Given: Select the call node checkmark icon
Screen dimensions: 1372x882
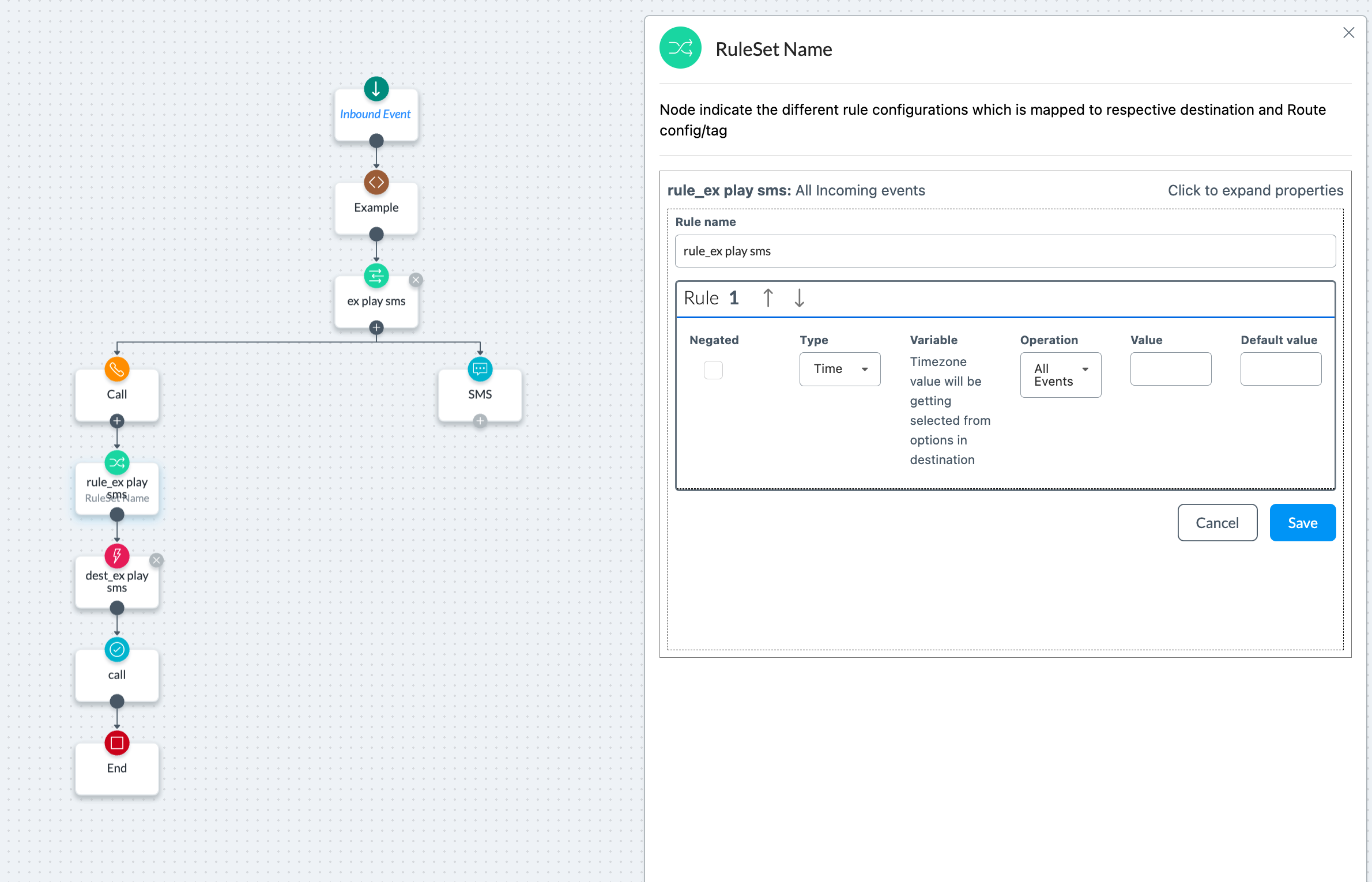Looking at the screenshot, I should 116,649.
